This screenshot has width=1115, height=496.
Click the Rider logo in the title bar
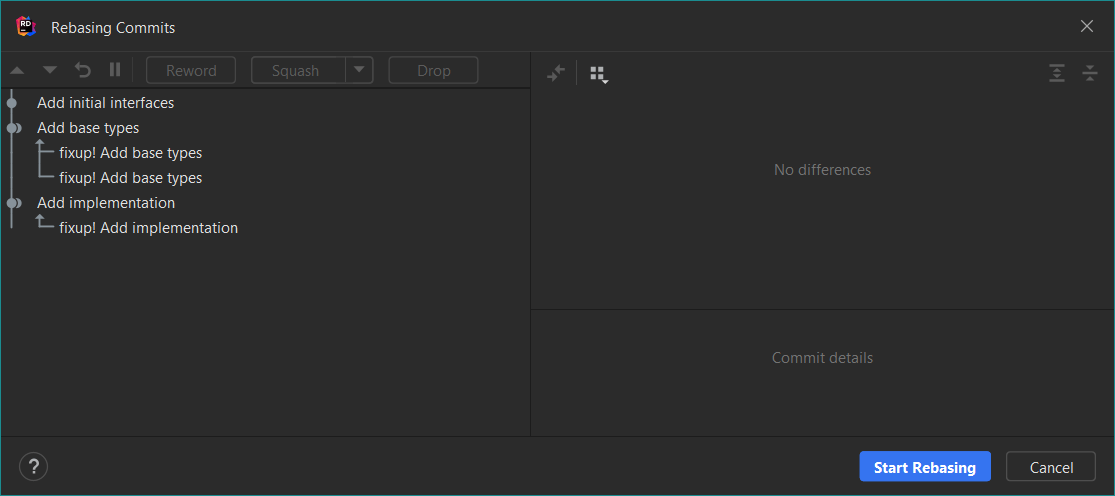point(26,27)
